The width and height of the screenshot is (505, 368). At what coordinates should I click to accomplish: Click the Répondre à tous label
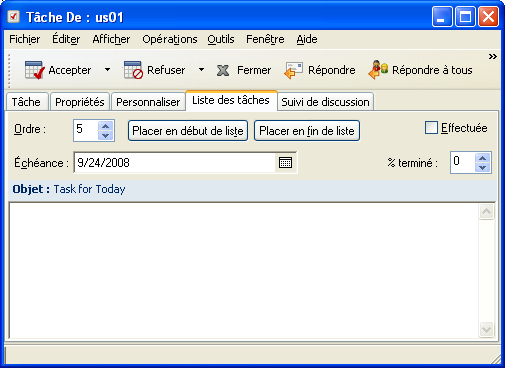tap(432, 70)
